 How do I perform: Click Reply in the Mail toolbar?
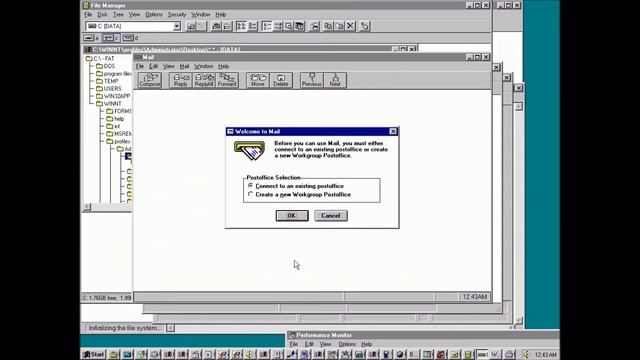[180, 80]
